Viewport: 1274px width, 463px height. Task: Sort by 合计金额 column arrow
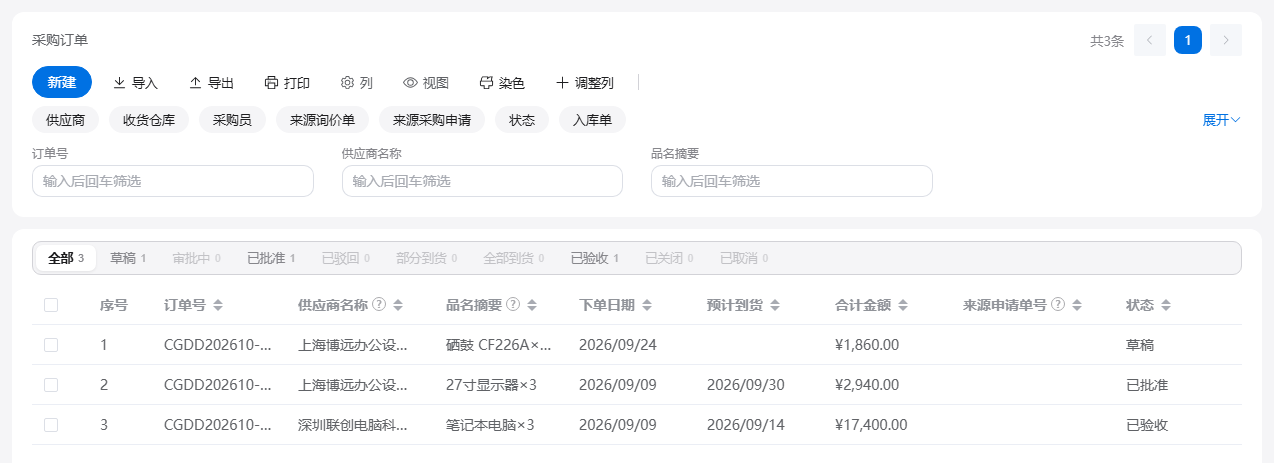(x=903, y=305)
